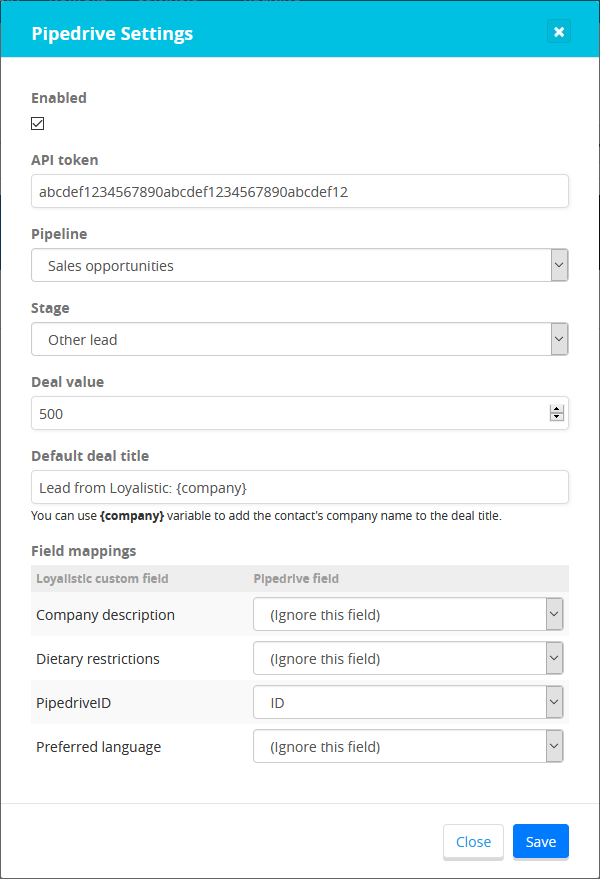Click the up arrow to increase Deal value

point(557,408)
